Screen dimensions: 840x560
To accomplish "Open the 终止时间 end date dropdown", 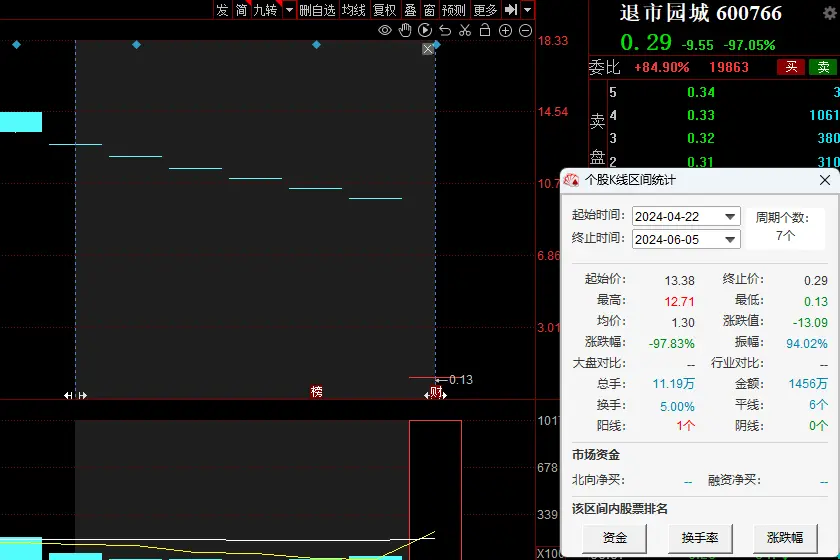I will [x=730, y=239].
